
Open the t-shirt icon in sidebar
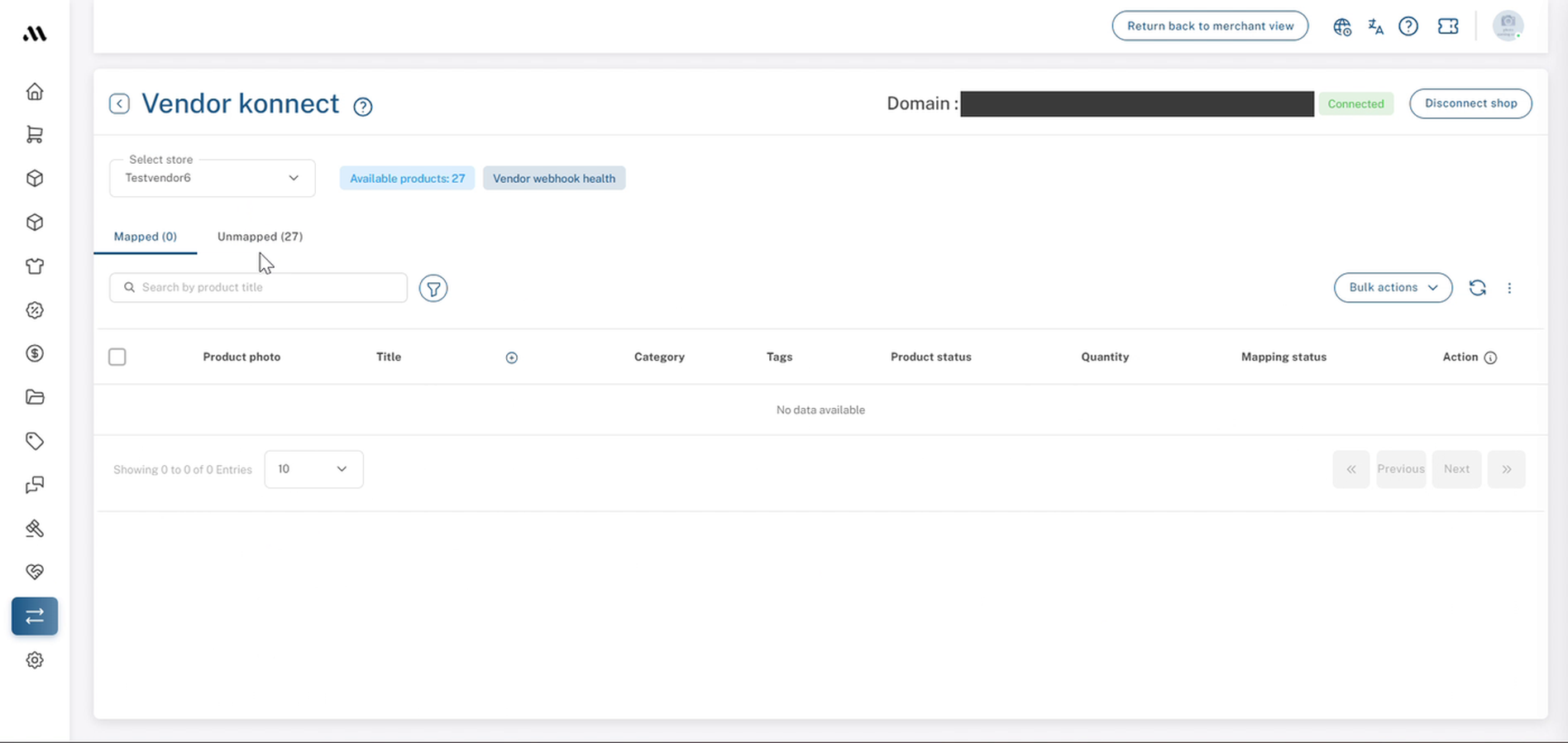pos(35,266)
